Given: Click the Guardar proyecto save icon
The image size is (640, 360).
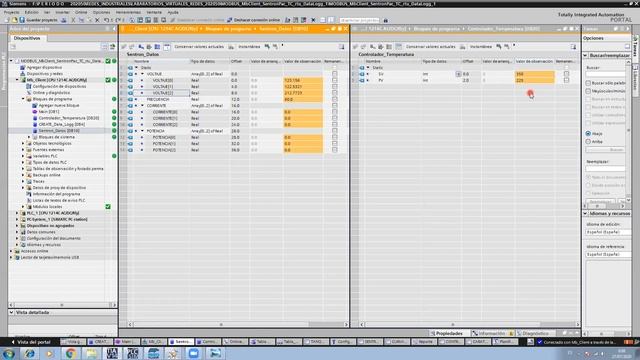Looking at the screenshot, I should [x=22, y=20].
